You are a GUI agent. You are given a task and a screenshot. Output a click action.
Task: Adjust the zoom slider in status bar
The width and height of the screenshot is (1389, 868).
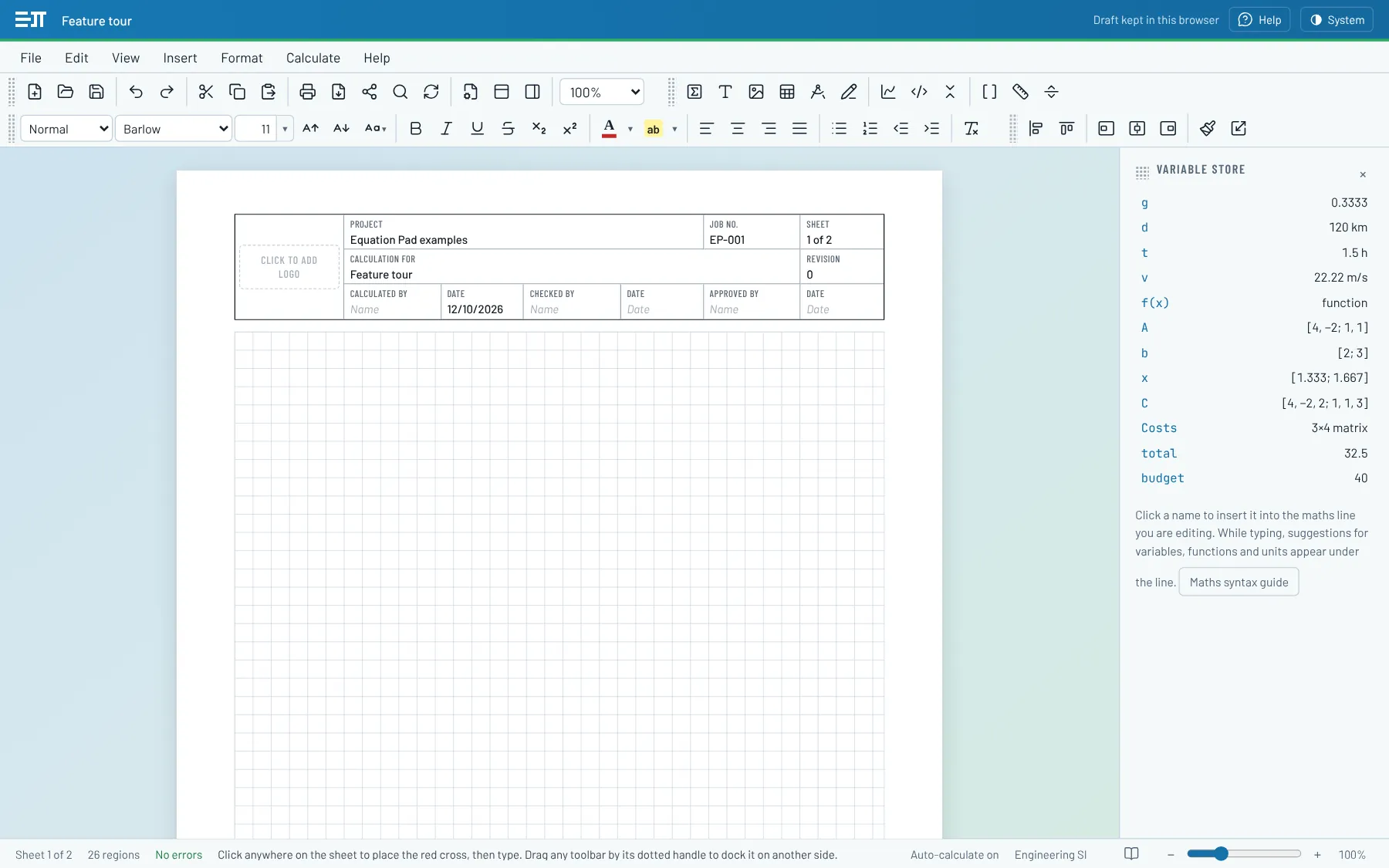click(1244, 854)
